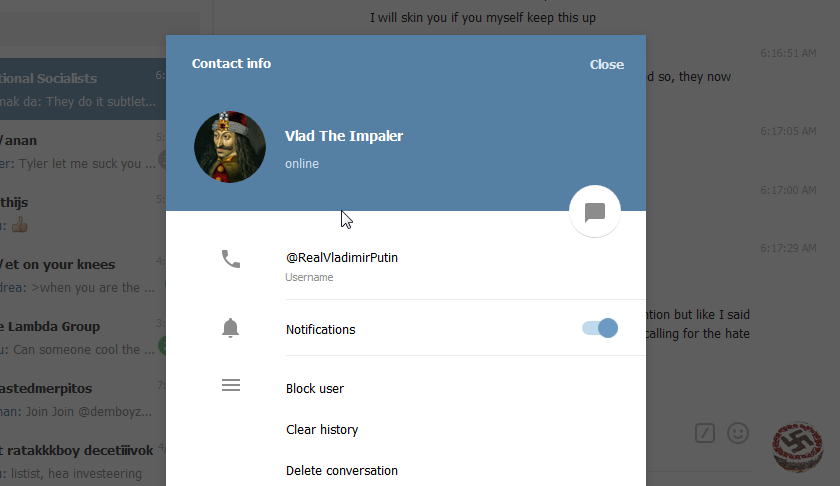The width and height of the screenshot is (840, 486).
Task: Click the bot commands slash icon
Action: tap(704, 433)
